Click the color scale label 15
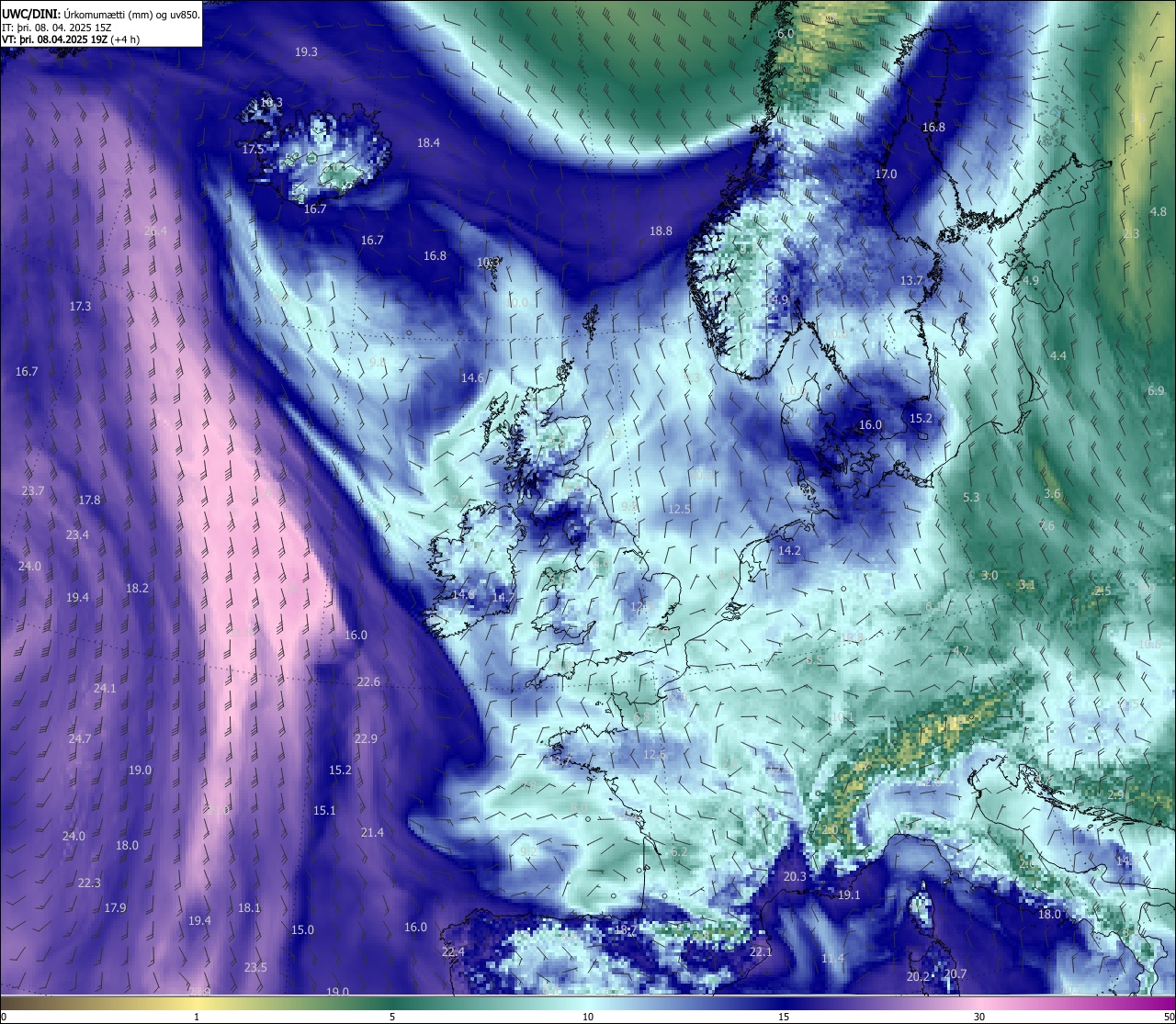Image resolution: width=1176 pixels, height=1024 pixels. 784,1017
